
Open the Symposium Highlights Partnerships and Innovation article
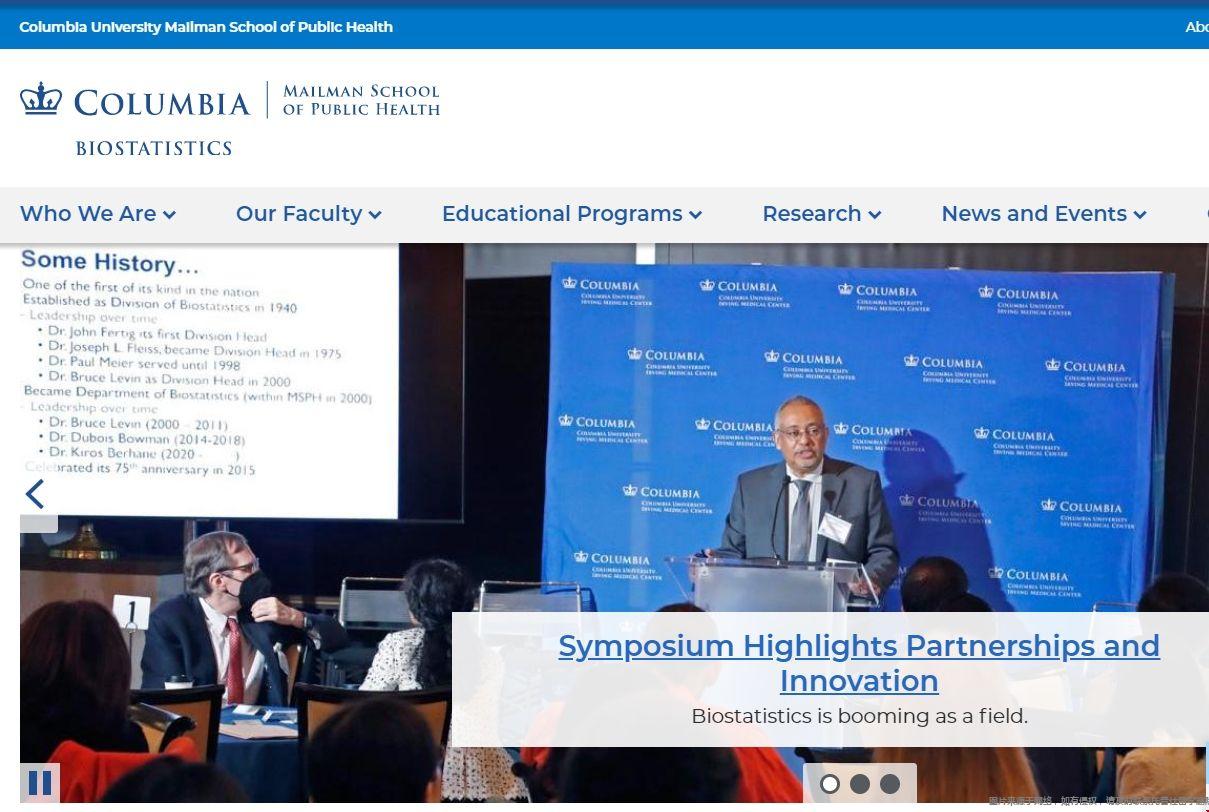[859, 663]
